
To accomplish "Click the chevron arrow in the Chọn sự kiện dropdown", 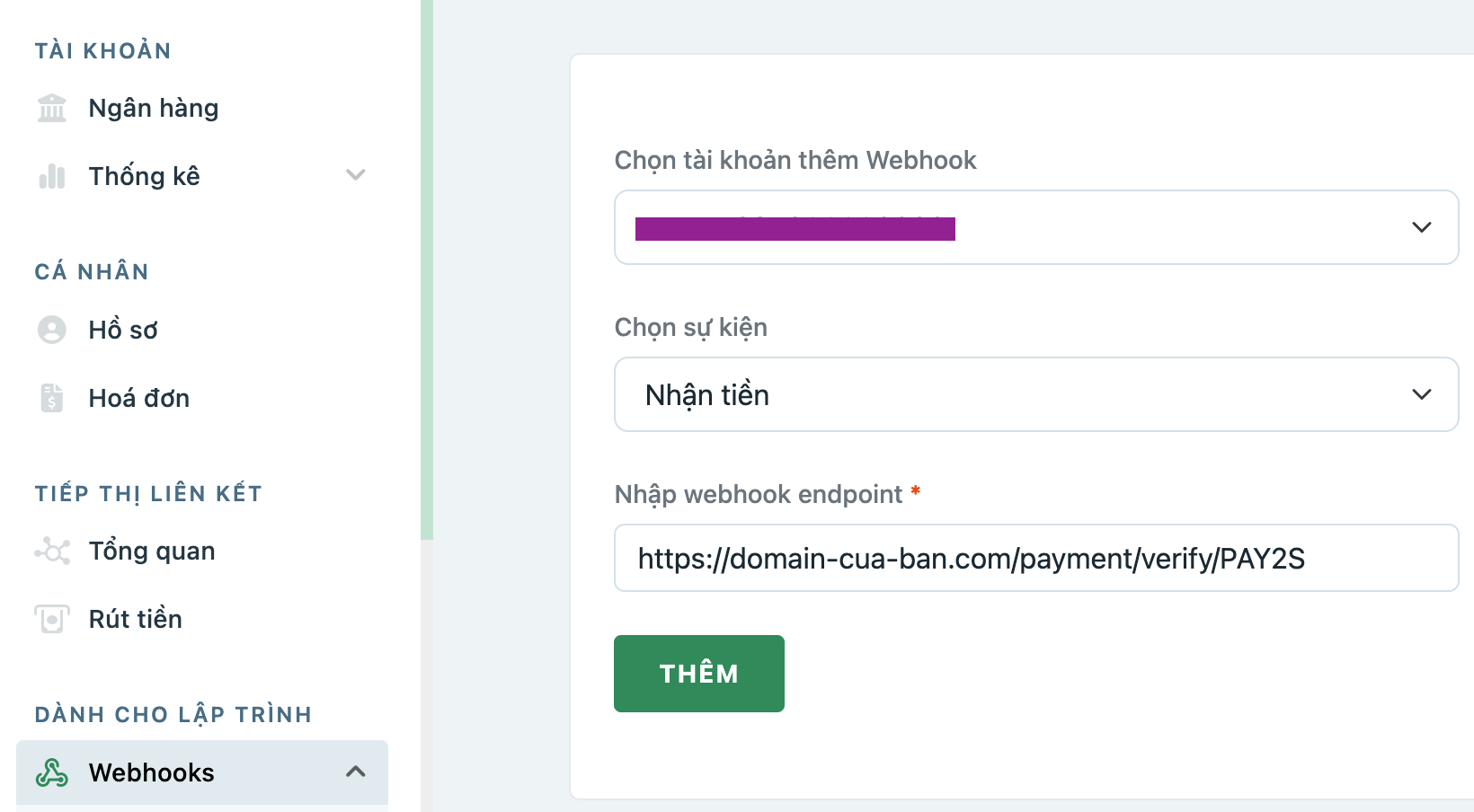I will 1421,394.
